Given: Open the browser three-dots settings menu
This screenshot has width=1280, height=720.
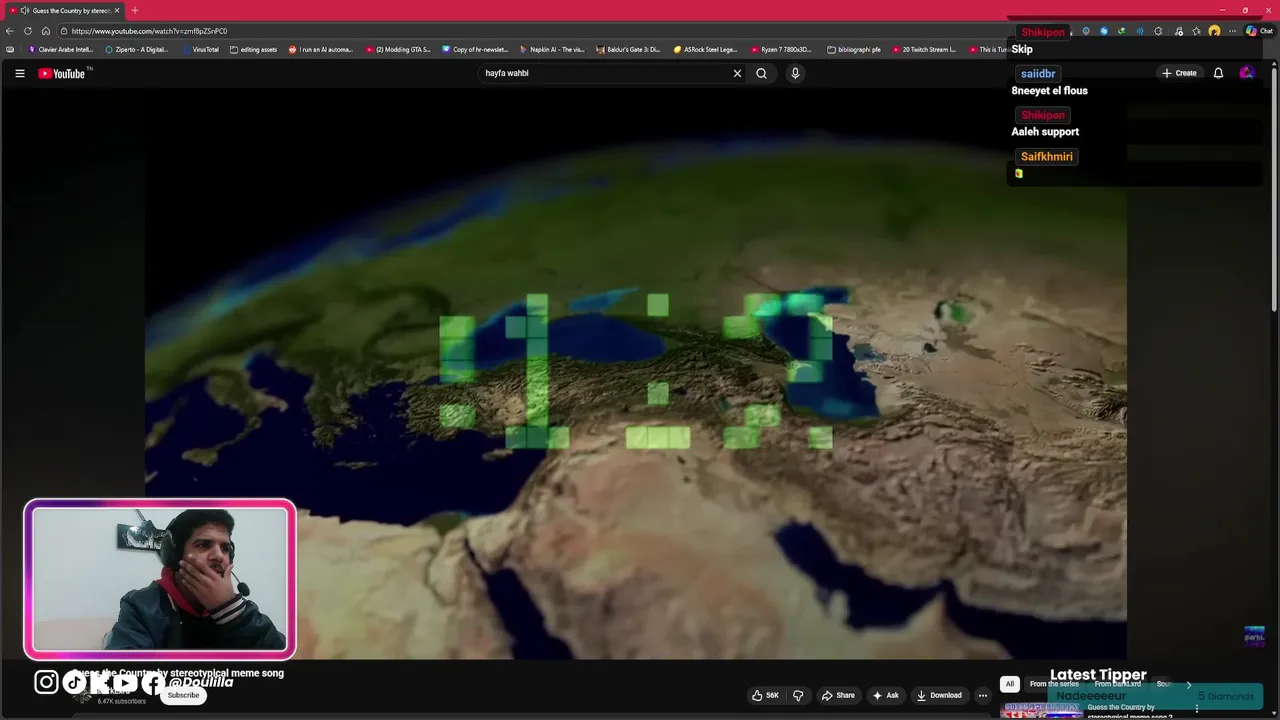Looking at the screenshot, I should pyautogui.click(x=1232, y=31).
